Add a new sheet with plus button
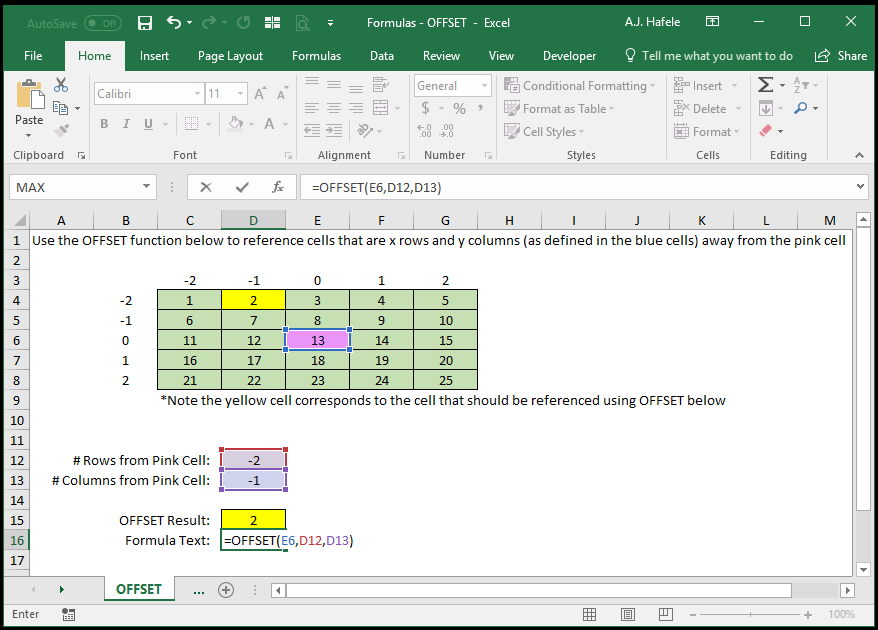 click(x=226, y=590)
